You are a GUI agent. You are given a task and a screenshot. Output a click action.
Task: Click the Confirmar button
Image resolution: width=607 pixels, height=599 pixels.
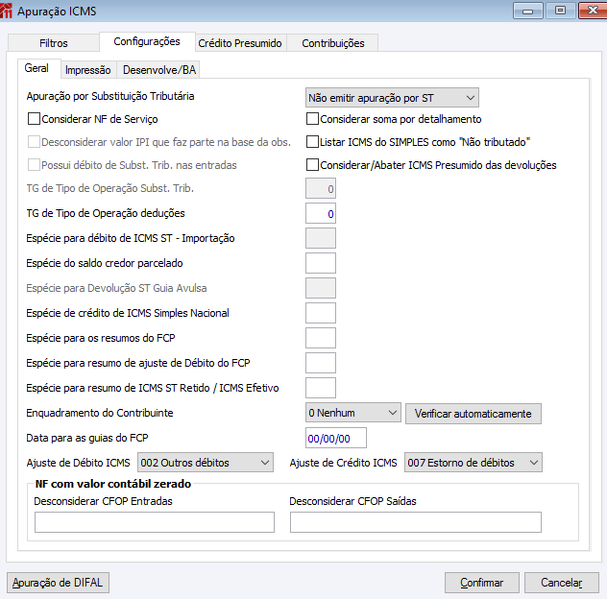click(482, 582)
